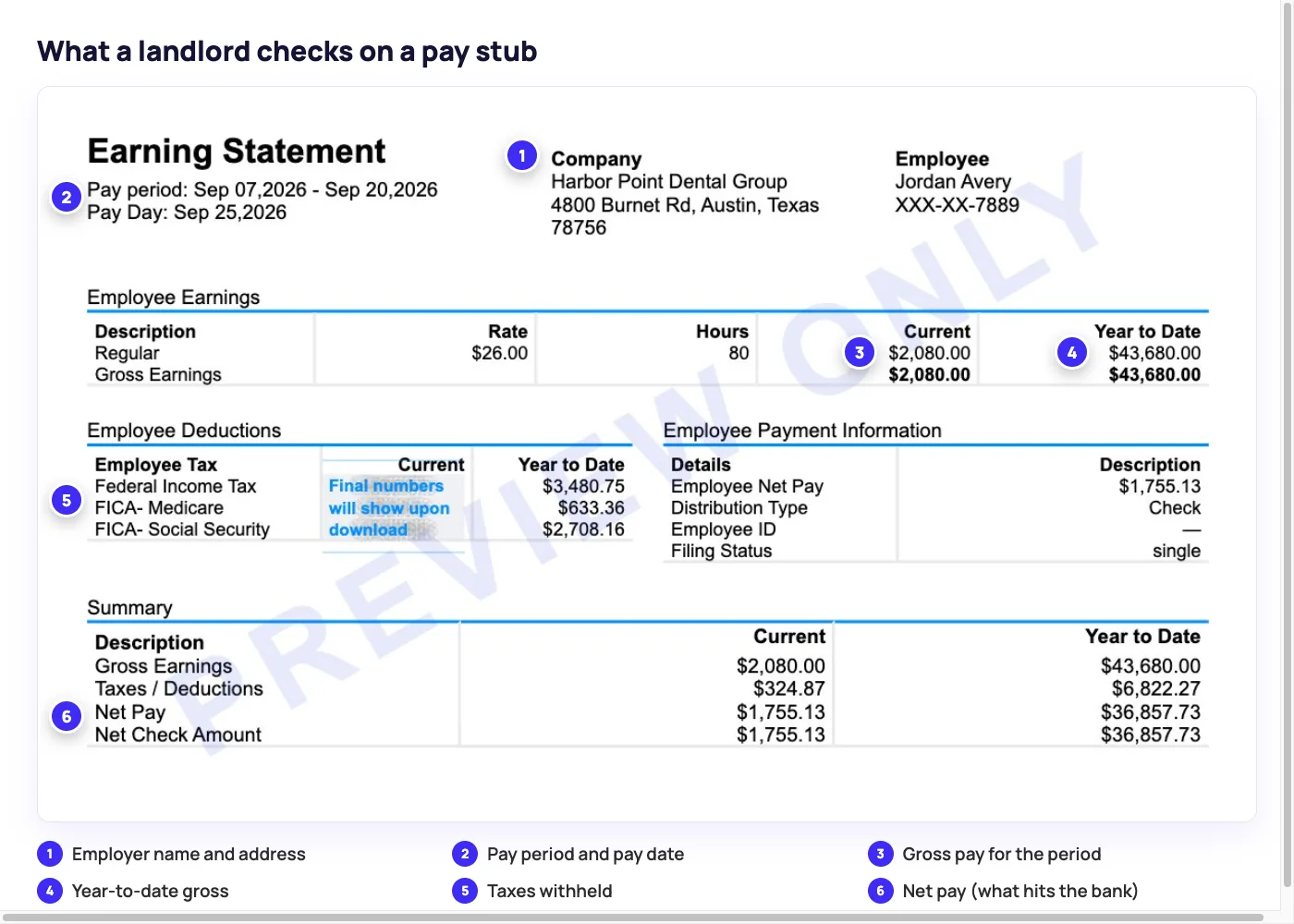
Task: Click the vertical page scrollbar
Action: [1288, 444]
